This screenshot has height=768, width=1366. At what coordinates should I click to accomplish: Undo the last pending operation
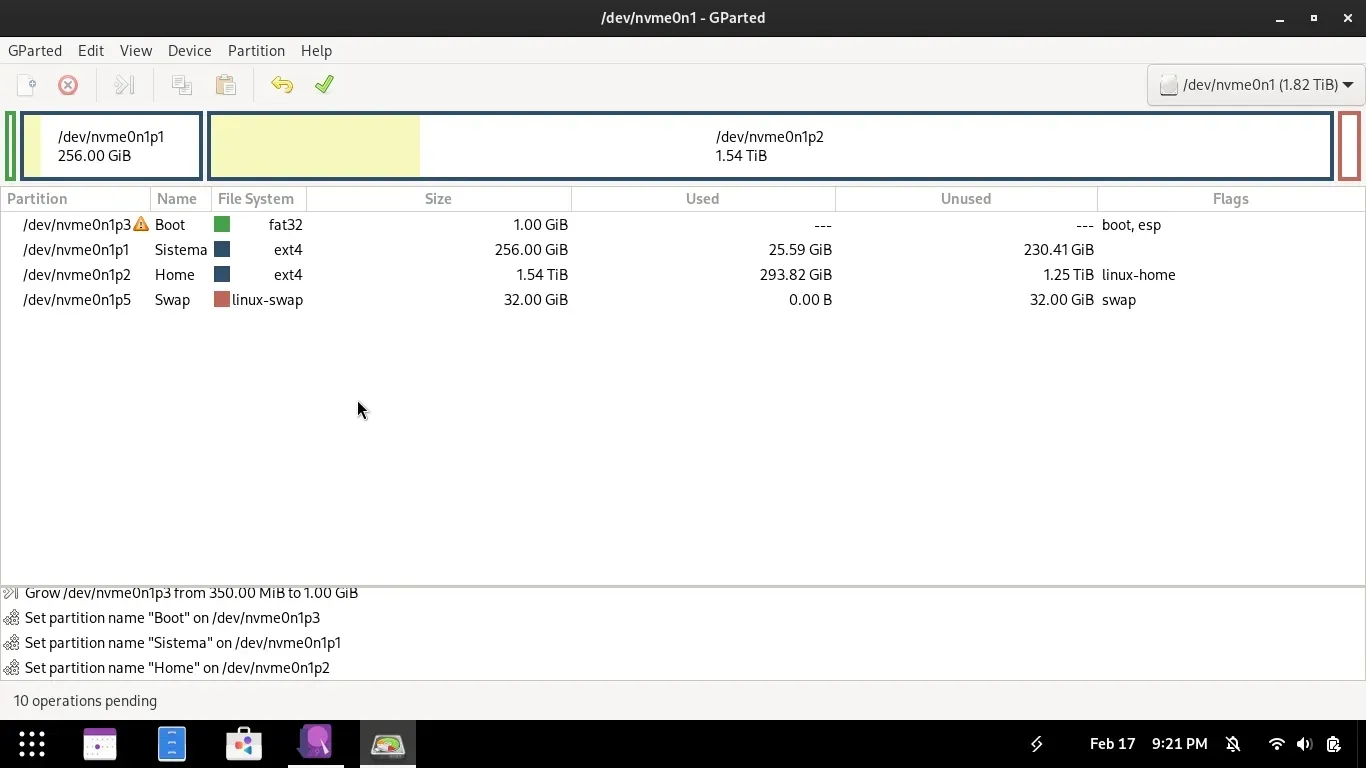coord(282,85)
